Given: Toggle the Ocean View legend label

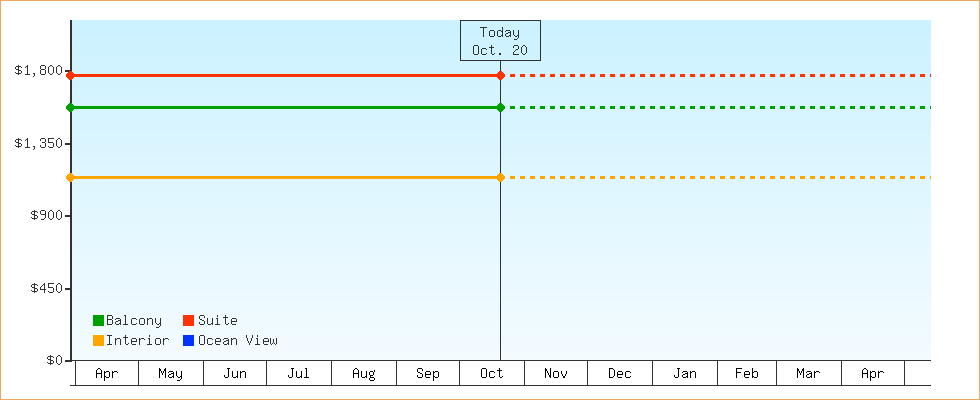Looking at the screenshot, I should click(x=238, y=341).
